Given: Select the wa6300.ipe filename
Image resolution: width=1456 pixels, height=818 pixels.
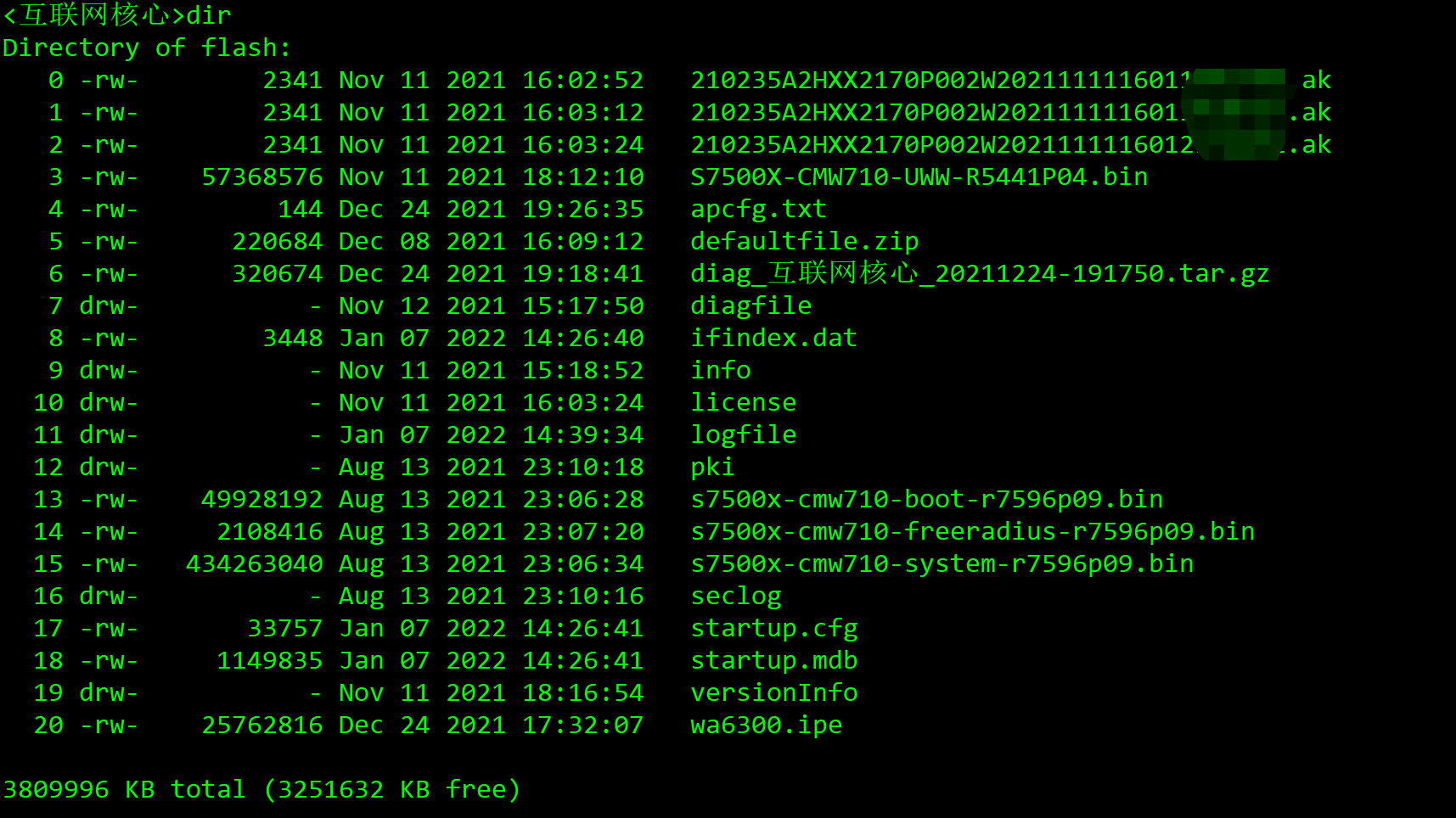Looking at the screenshot, I should (x=766, y=725).
